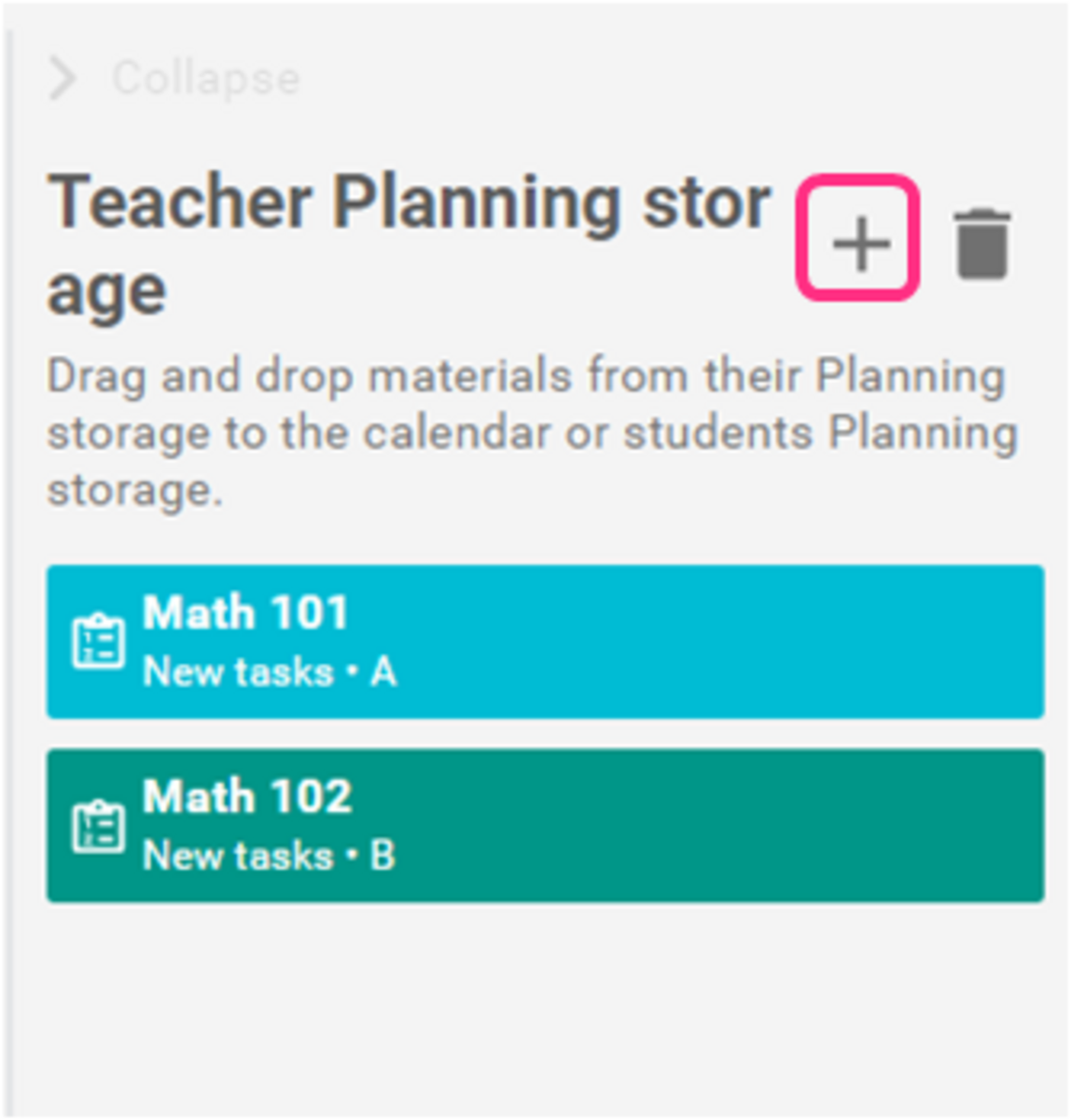The image size is (1071, 1120).
Task: Click the empty area below Math 102
Action: pyautogui.click(x=545, y=1008)
